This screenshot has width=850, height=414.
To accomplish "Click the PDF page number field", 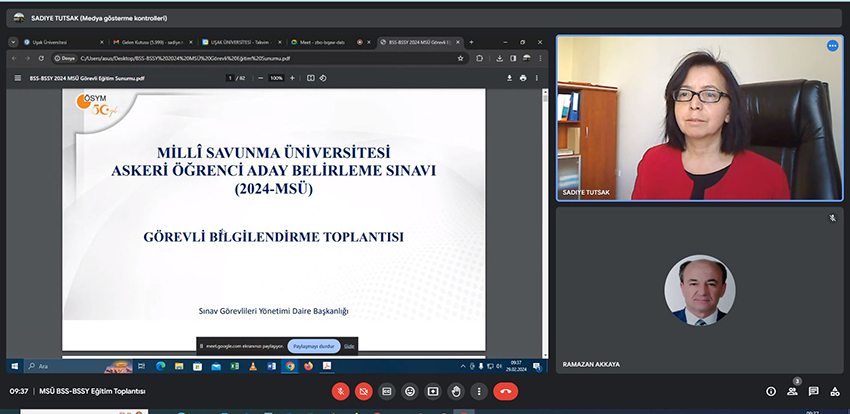I will 229,77.
